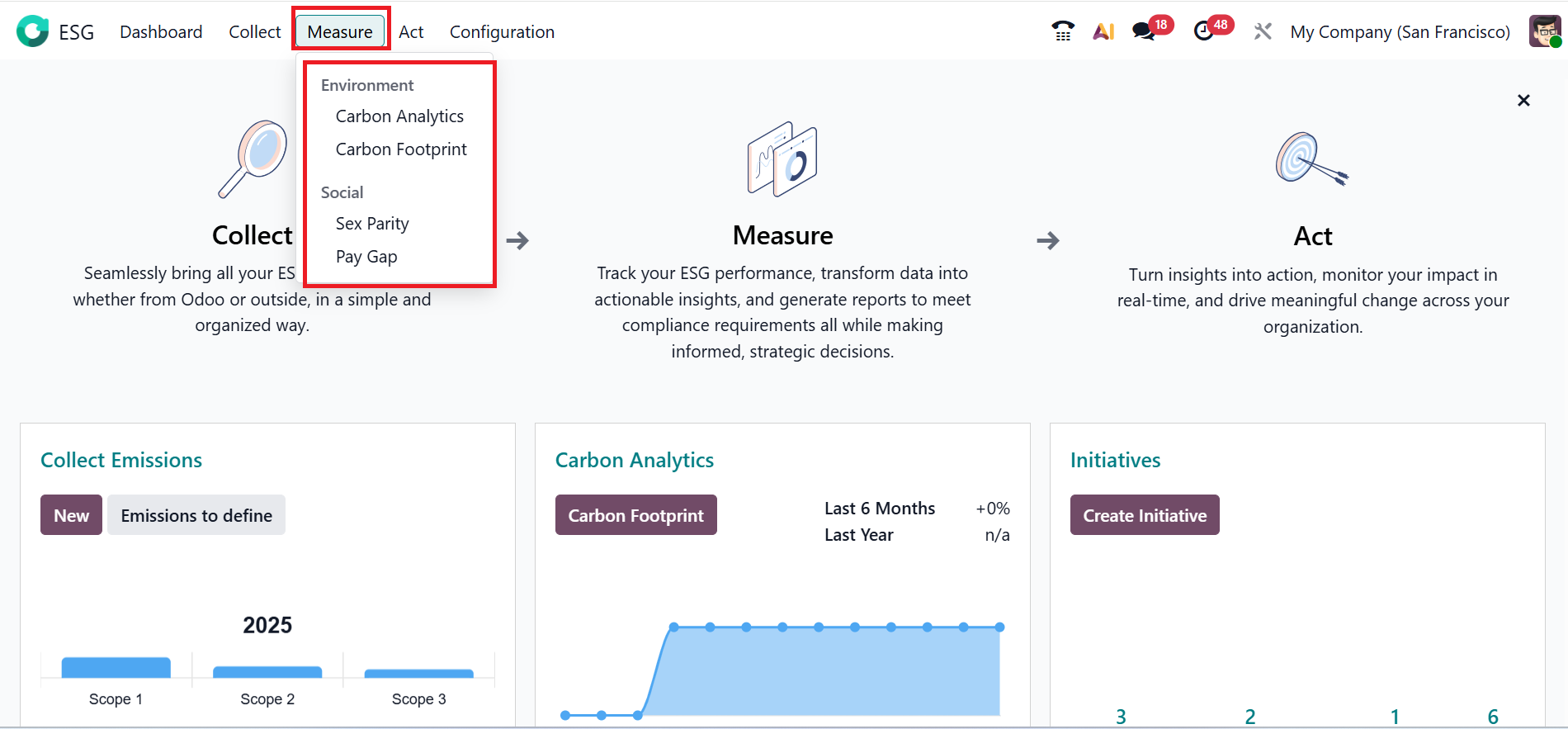Choose Pay Gap menu entry
The width and height of the screenshot is (1568, 729).
[x=366, y=257]
